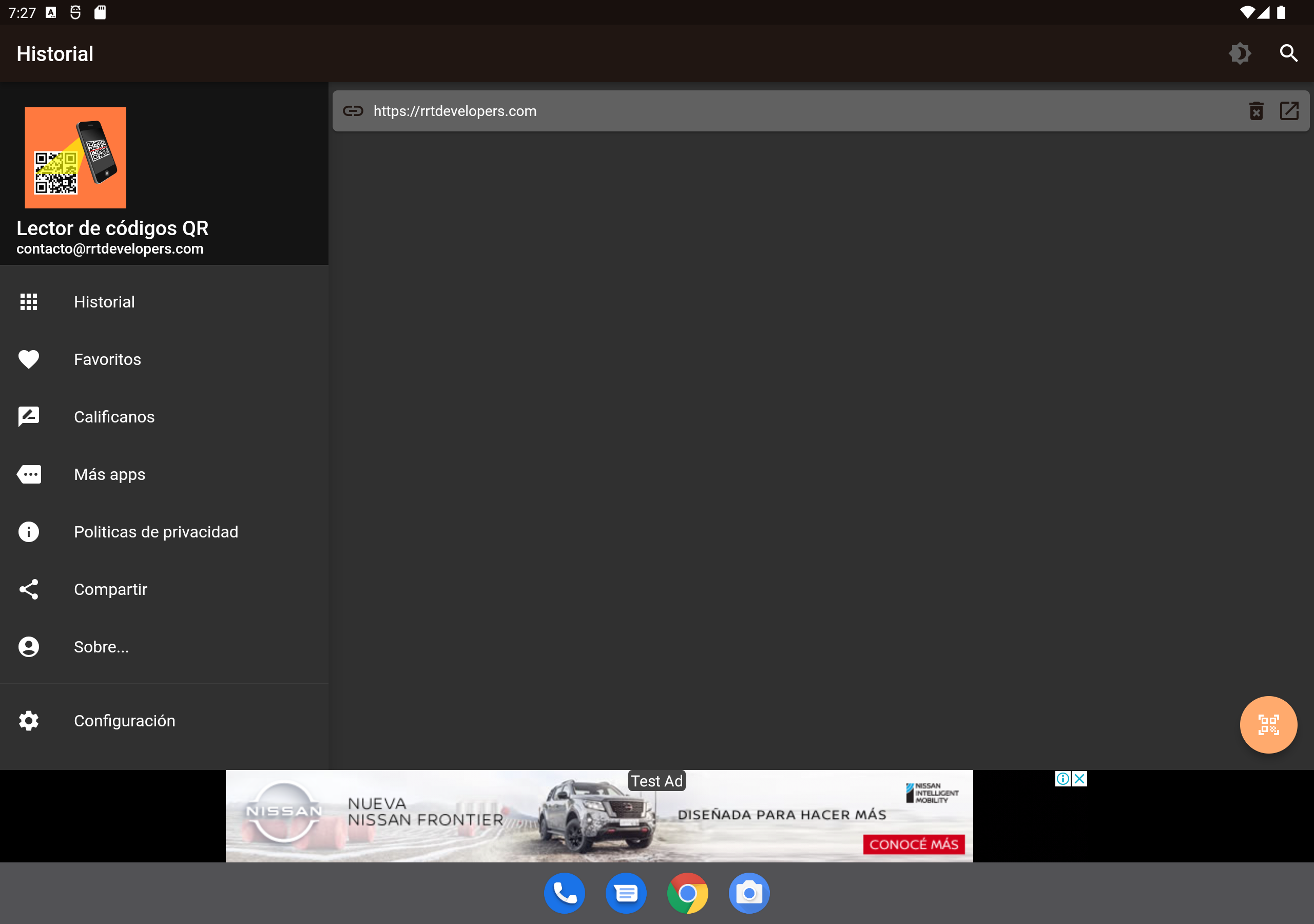1314x924 pixels.
Task: Choose Compartir from the drawer
Action: point(164,589)
